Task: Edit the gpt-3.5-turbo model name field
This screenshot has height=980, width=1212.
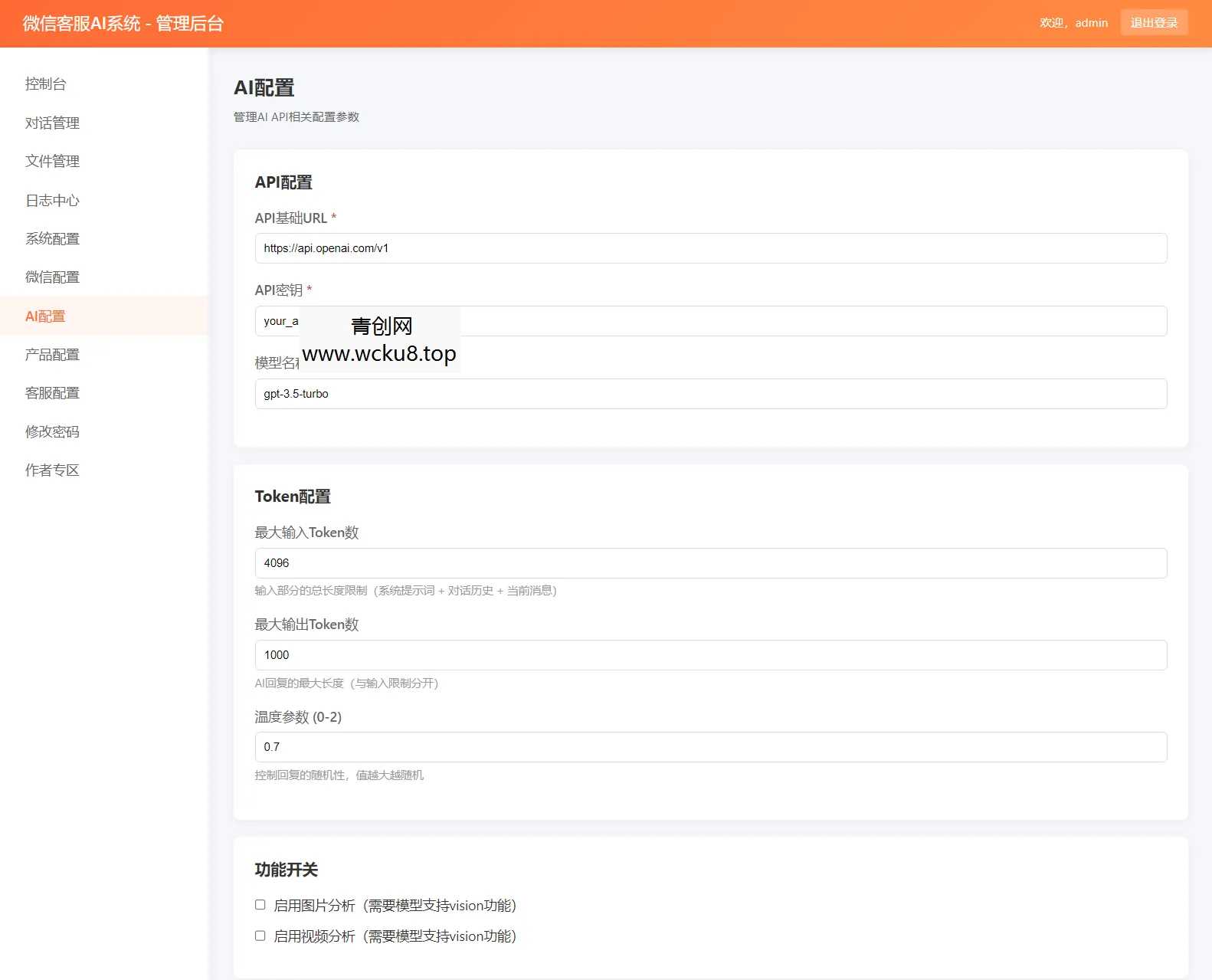Action: pyautogui.click(x=710, y=394)
